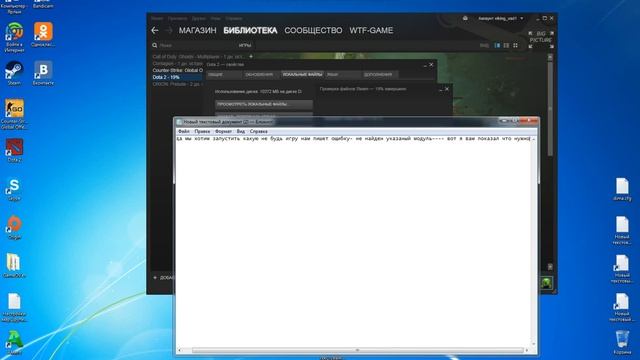Select Dota 2 - 19% in library list
The height and width of the screenshot is (360, 640).
[178, 77]
